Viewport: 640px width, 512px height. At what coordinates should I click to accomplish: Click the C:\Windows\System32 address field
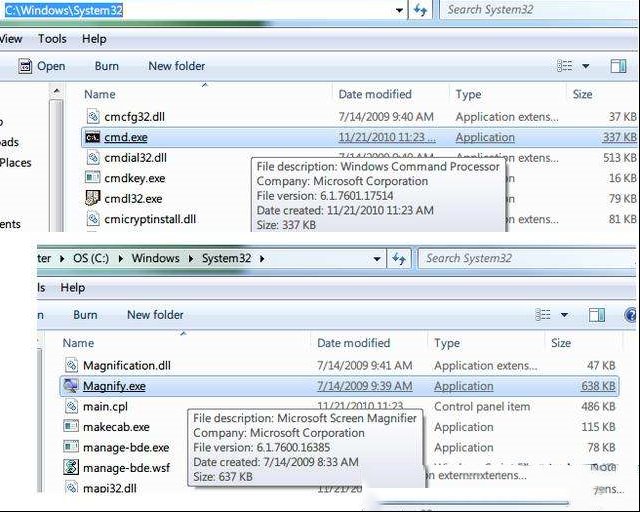point(197,10)
